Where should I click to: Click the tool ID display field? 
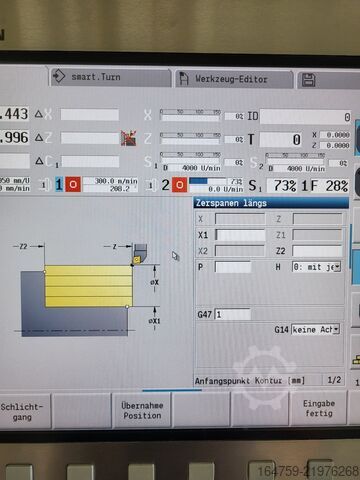click(305, 117)
